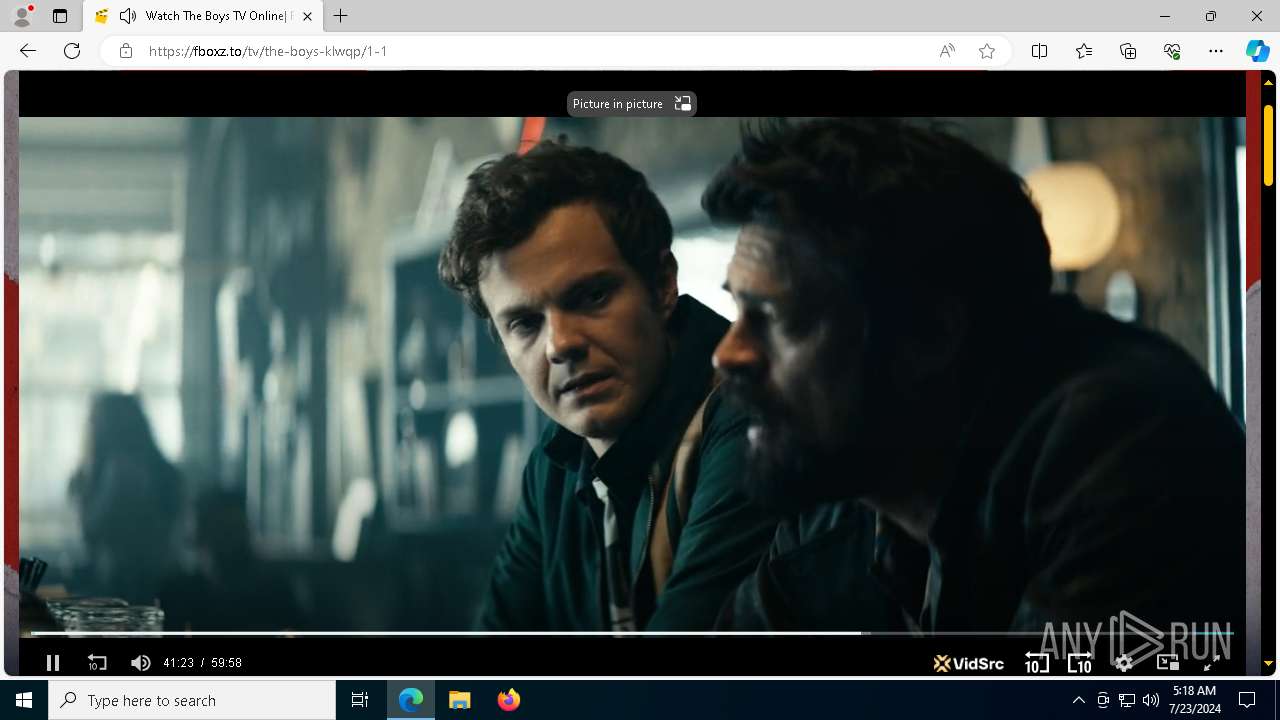
Task: Refresh the current page
Action: (72, 51)
